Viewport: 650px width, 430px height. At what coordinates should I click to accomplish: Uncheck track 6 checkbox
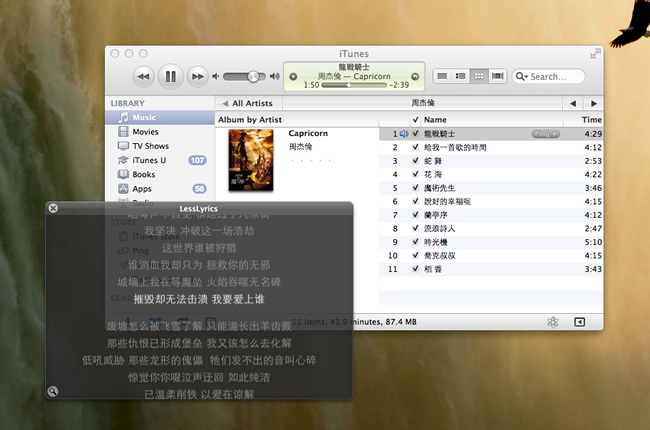[415, 202]
